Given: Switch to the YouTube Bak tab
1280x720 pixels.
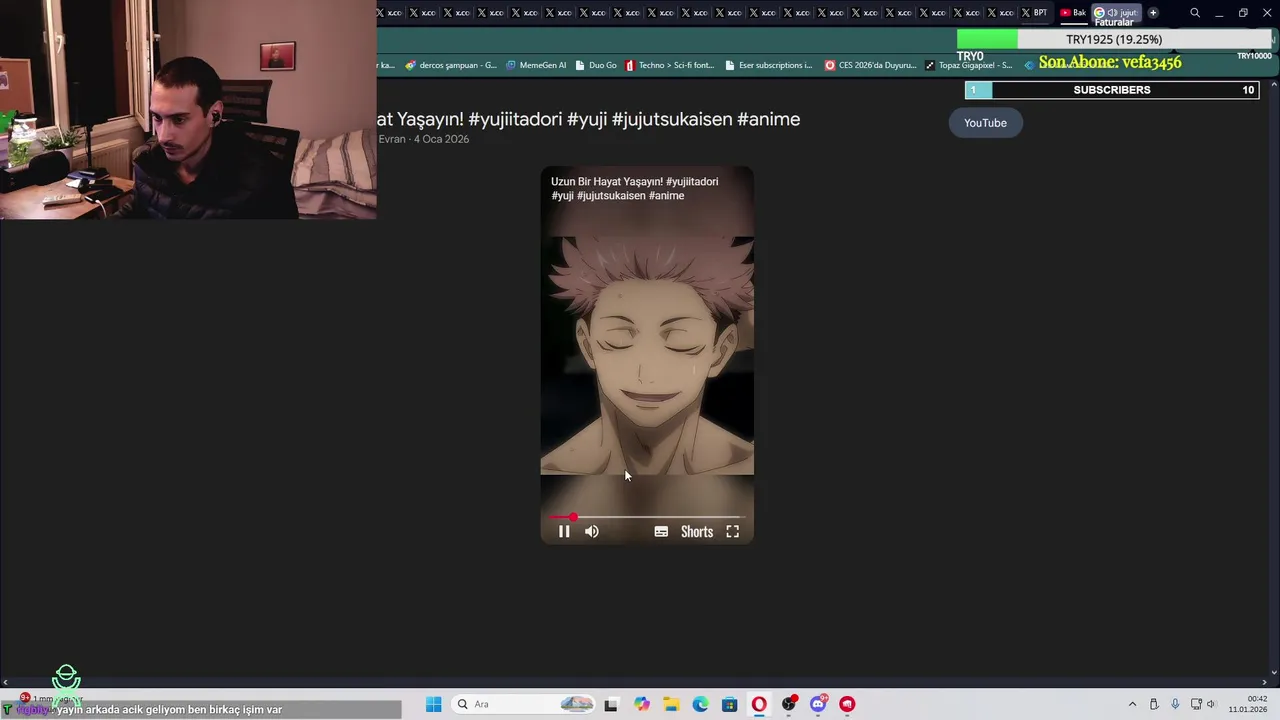Looking at the screenshot, I should pyautogui.click(x=1073, y=13).
